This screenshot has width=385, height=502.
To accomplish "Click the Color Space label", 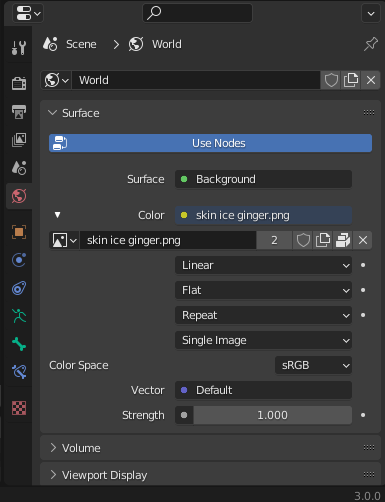I will 79,365.
